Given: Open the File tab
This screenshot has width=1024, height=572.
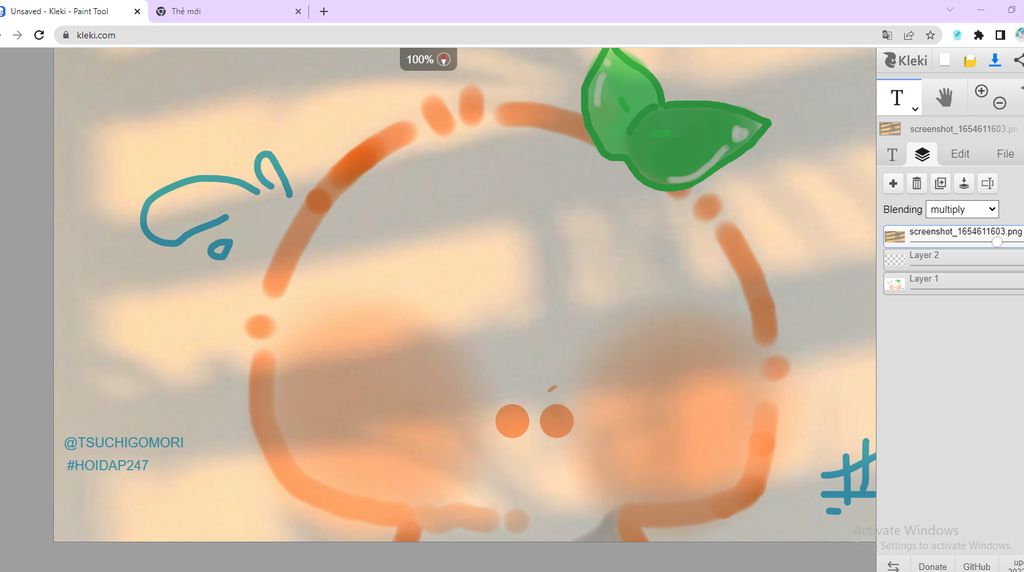Looking at the screenshot, I should [1005, 154].
